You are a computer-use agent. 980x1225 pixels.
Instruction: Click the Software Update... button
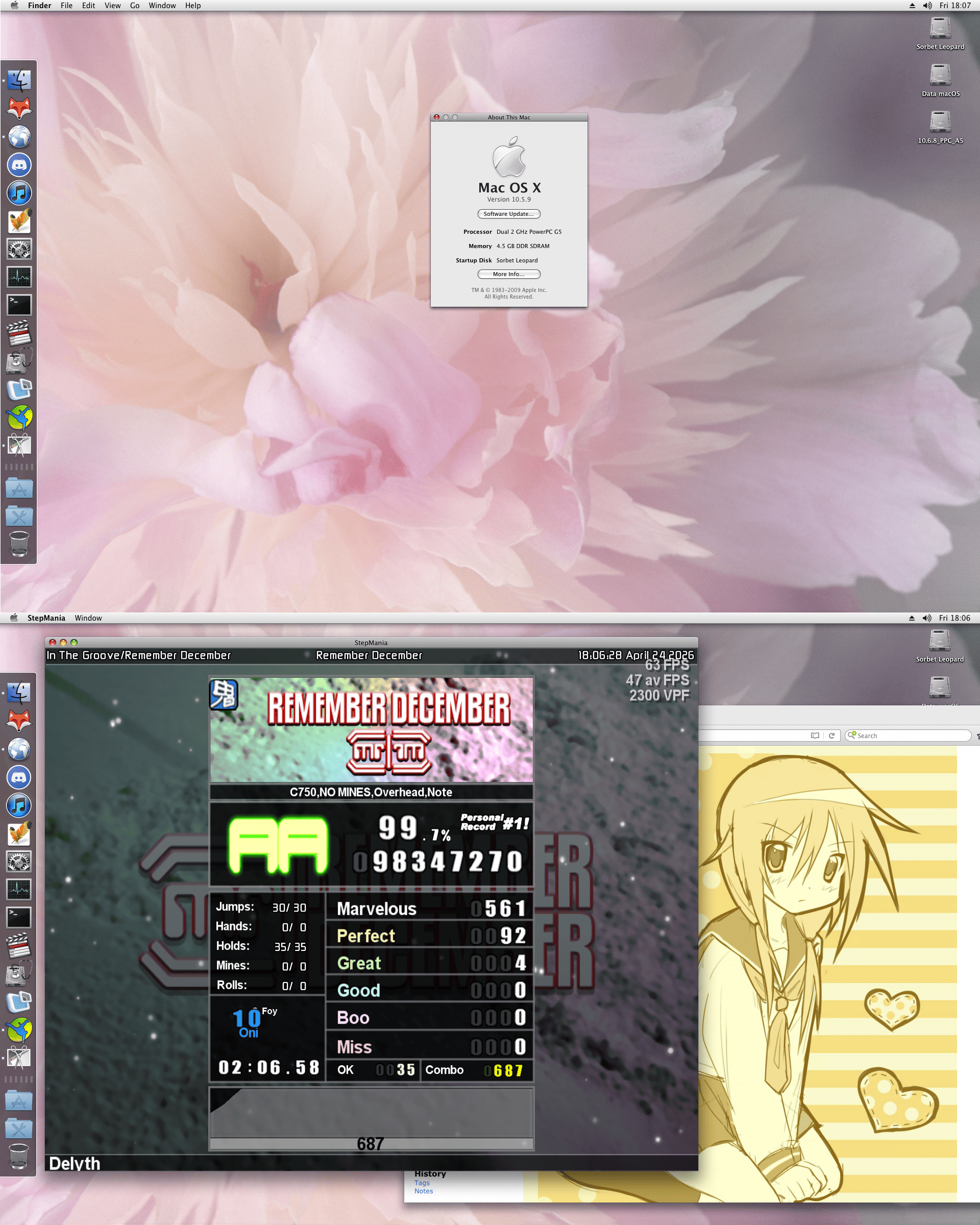click(x=508, y=214)
